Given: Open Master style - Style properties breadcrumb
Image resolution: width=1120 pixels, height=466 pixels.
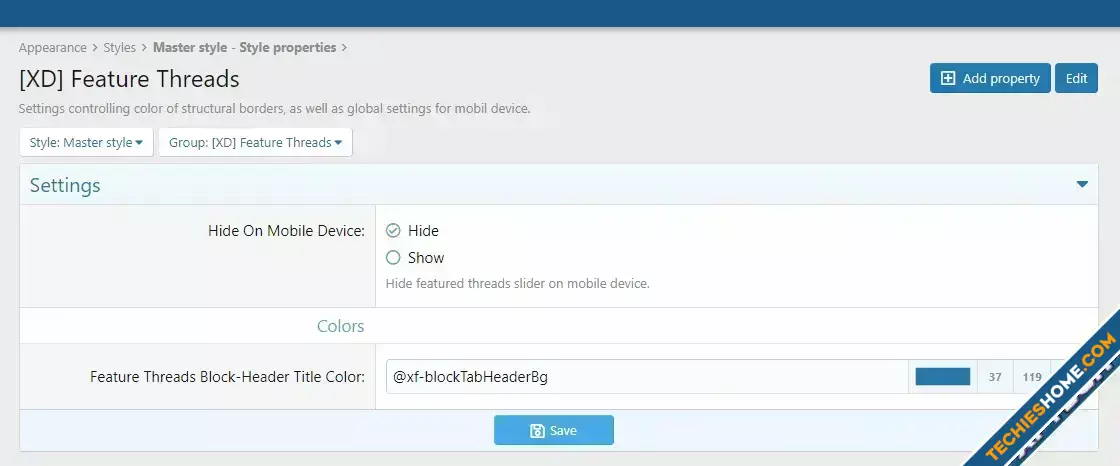Looking at the screenshot, I should [244, 48].
